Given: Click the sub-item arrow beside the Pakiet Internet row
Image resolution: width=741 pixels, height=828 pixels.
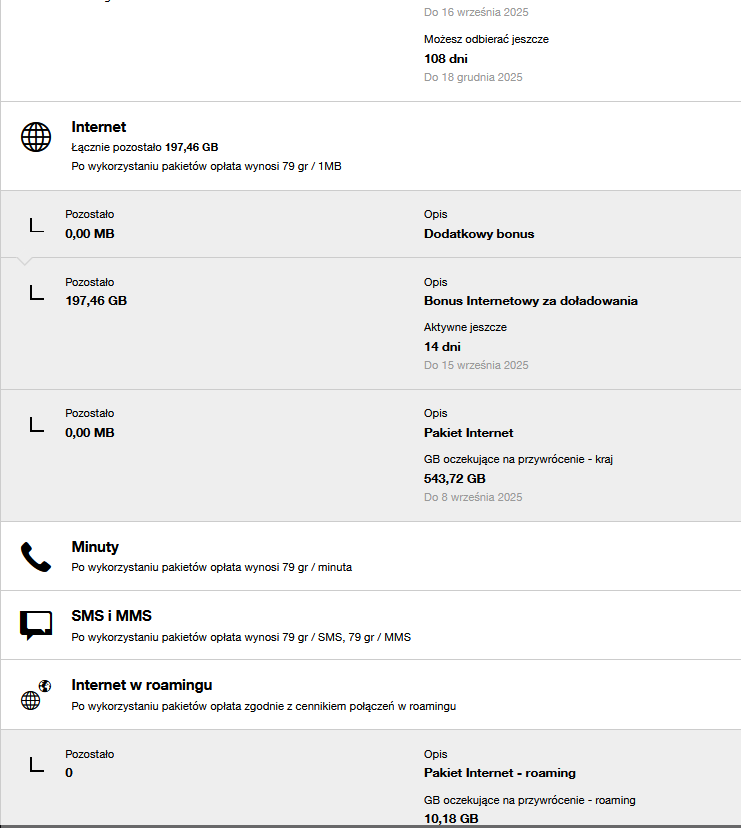Looking at the screenshot, I should click(x=37, y=424).
